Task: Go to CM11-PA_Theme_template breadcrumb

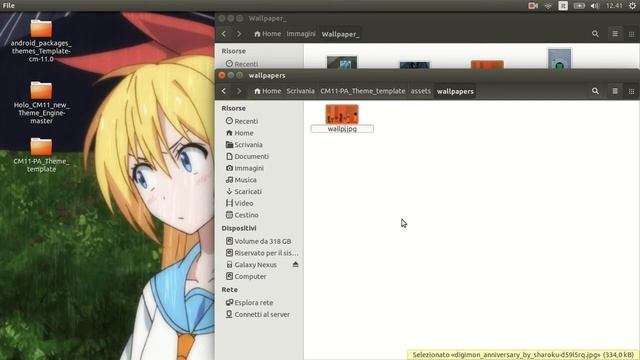Action: tap(362, 91)
